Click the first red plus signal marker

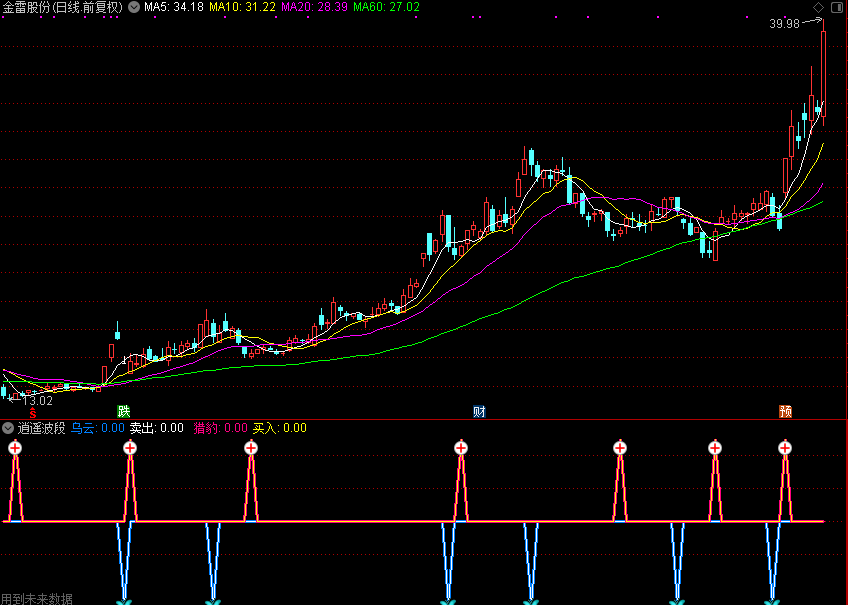pos(15,448)
